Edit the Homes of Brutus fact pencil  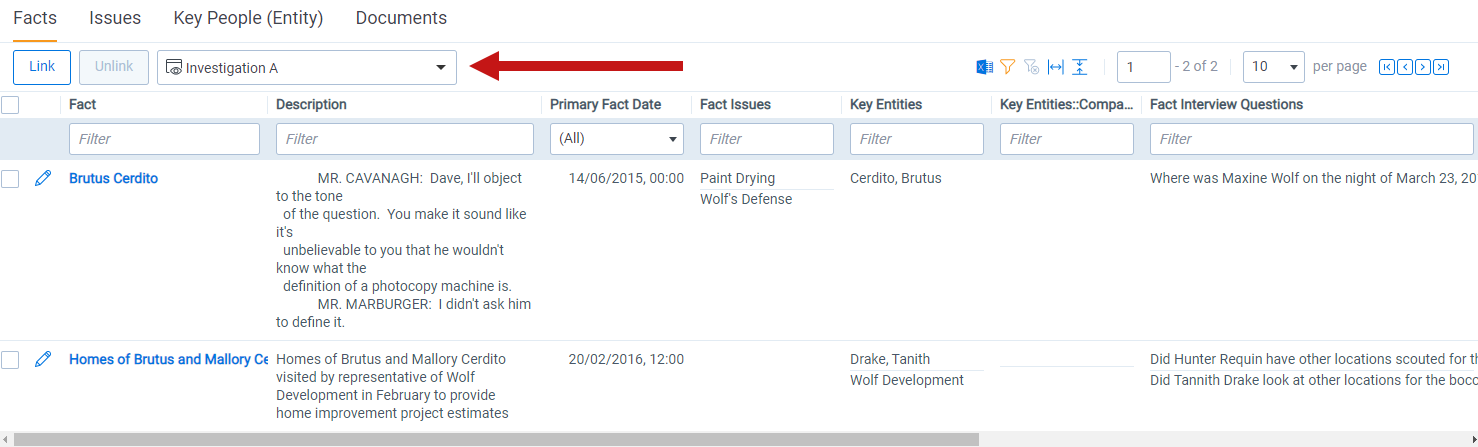coord(43,359)
